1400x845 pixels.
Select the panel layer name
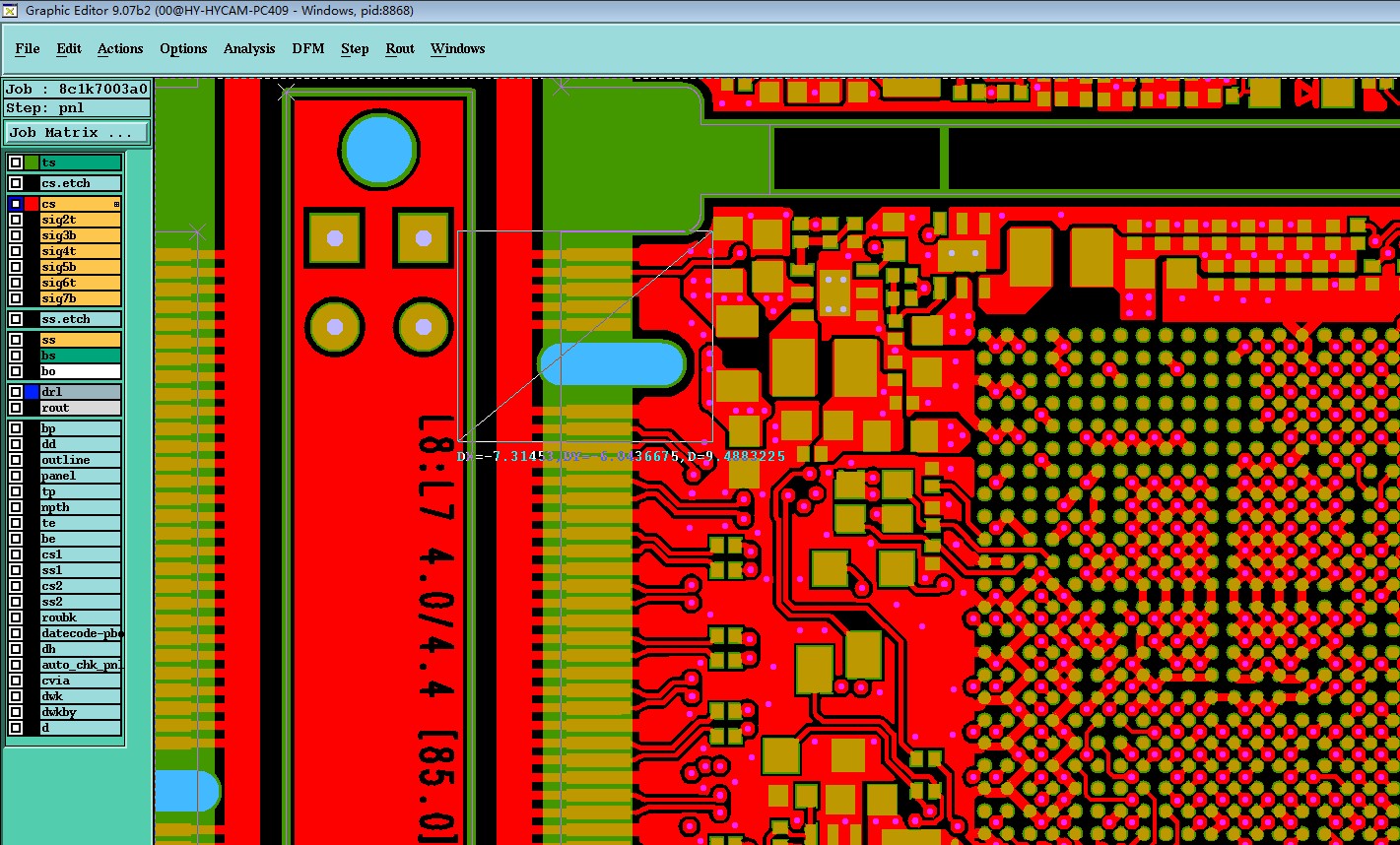80,476
